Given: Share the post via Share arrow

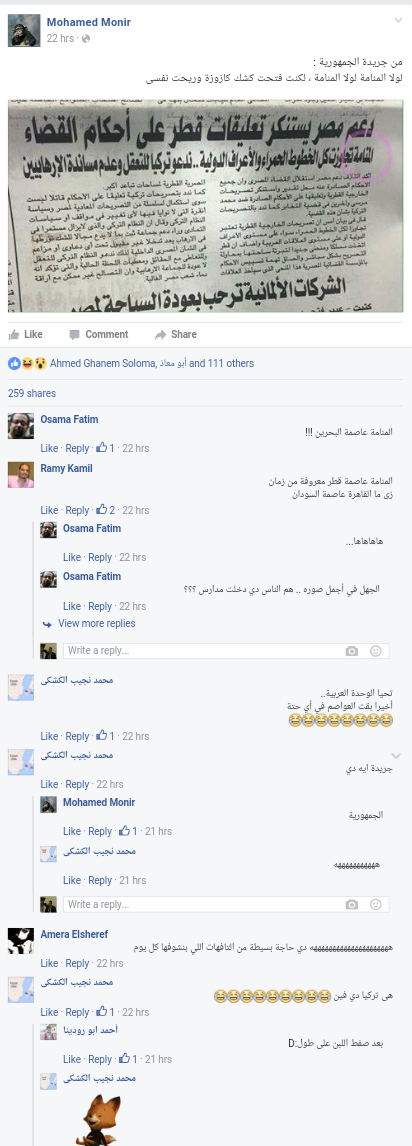Looking at the screenshot, I should click(175, 335).
